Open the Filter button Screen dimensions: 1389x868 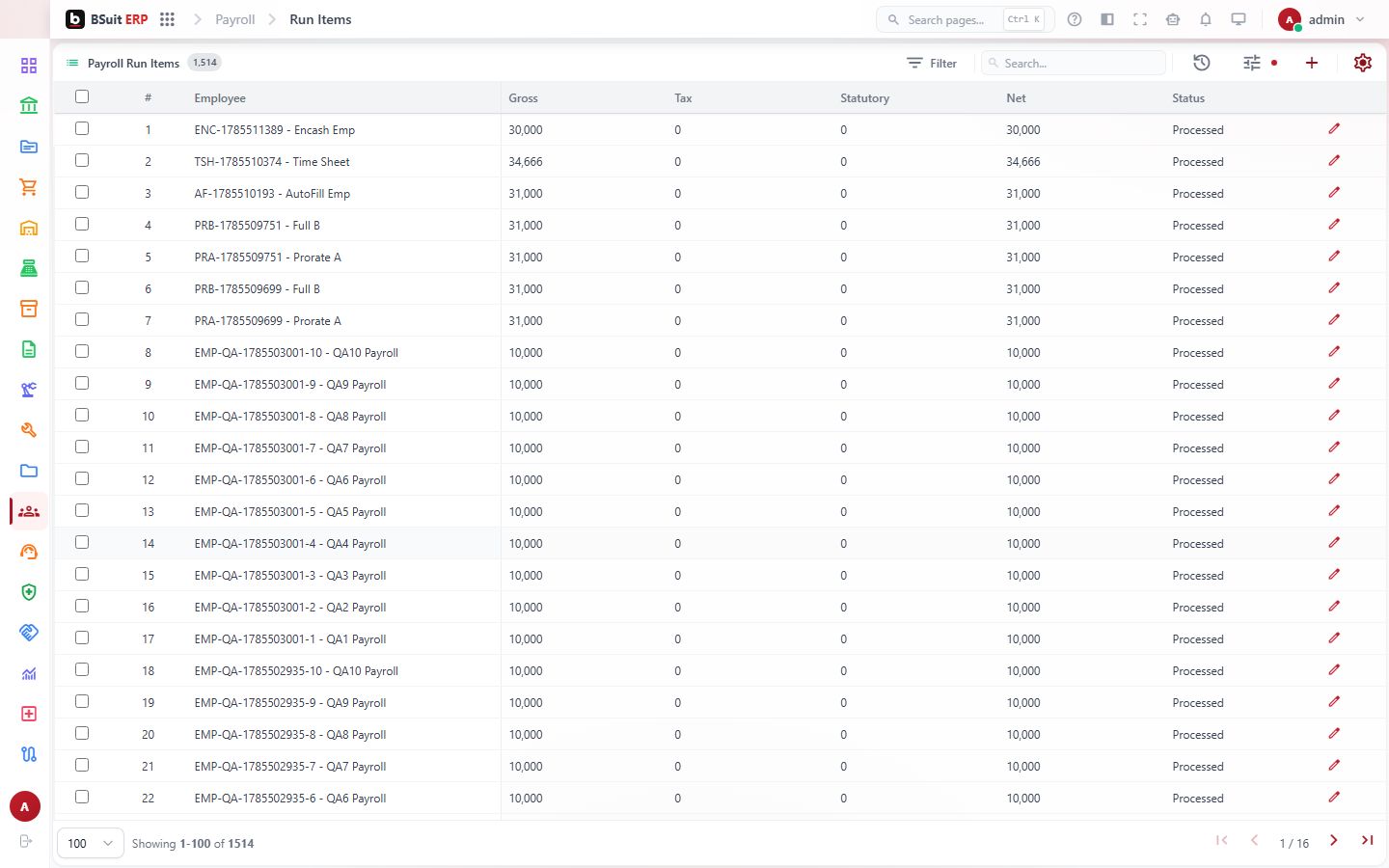tap(932, 63)
